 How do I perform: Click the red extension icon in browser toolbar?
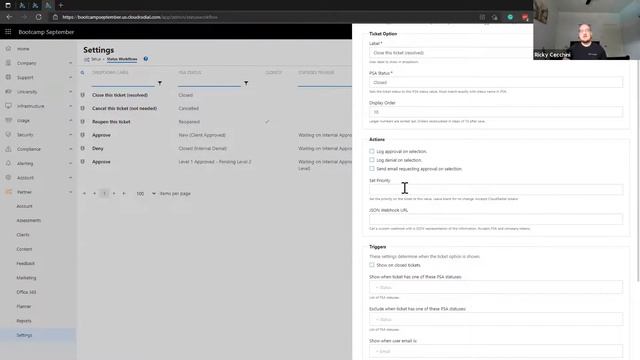click(525, 17)
